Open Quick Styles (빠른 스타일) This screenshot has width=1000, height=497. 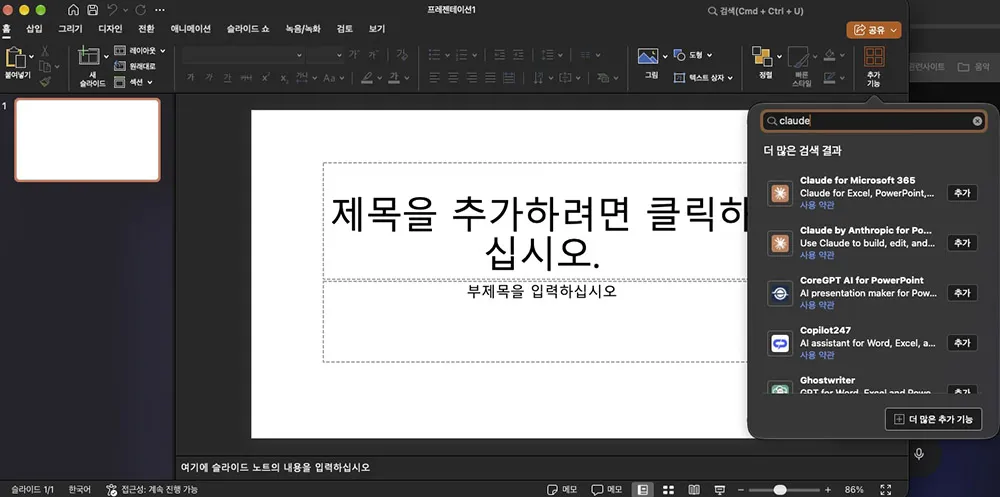tap(798, 57)
